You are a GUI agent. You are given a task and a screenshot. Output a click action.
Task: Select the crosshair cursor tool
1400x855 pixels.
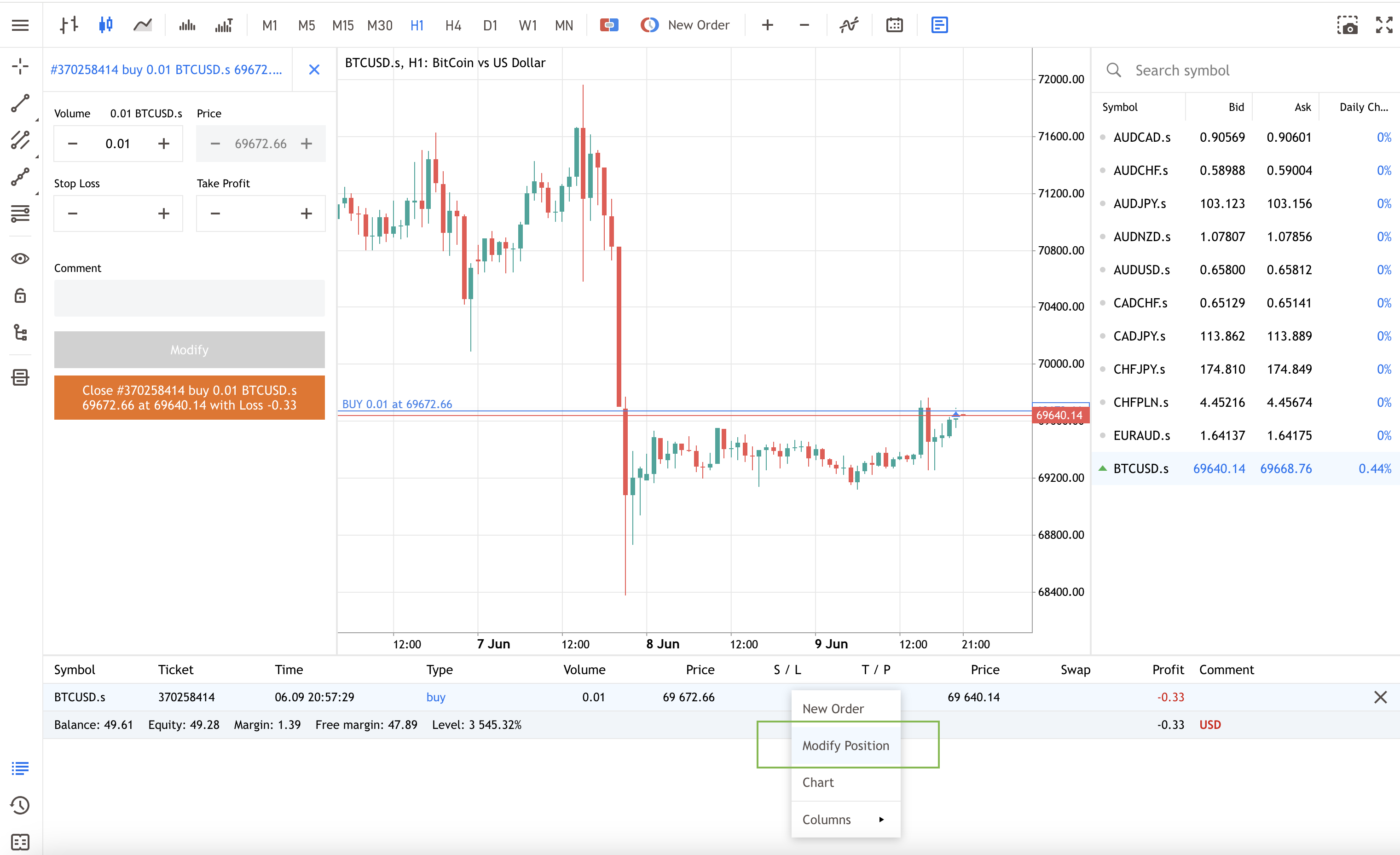20,66
